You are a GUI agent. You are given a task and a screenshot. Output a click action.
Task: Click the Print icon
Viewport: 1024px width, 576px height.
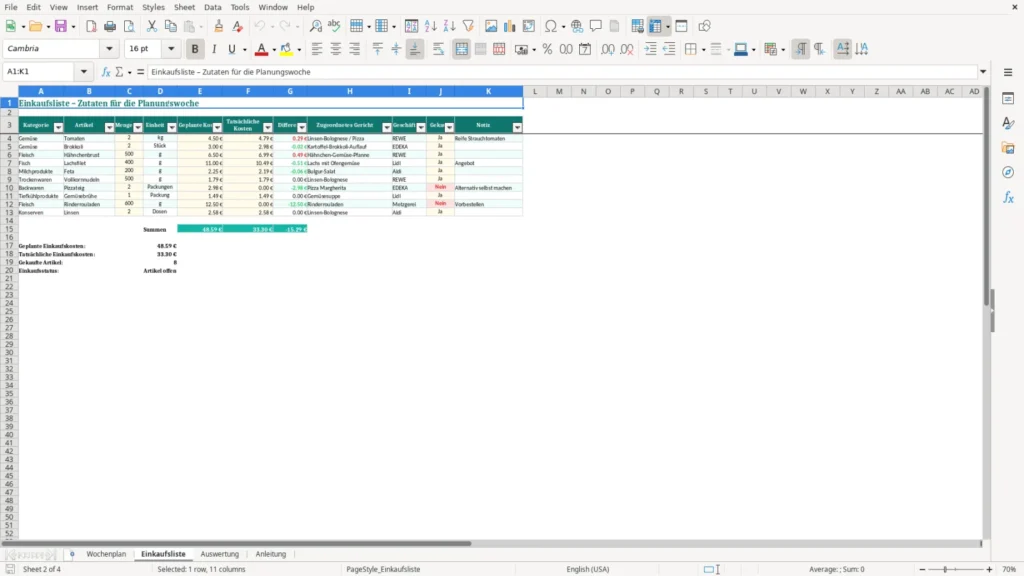(x=110, y=26)
